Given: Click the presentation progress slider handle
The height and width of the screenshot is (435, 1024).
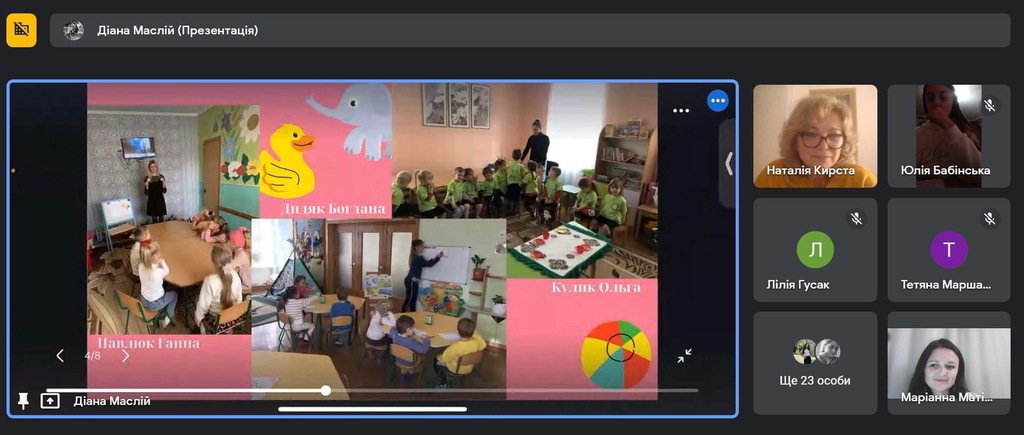Looking at the screenshot, I should 326,390.
